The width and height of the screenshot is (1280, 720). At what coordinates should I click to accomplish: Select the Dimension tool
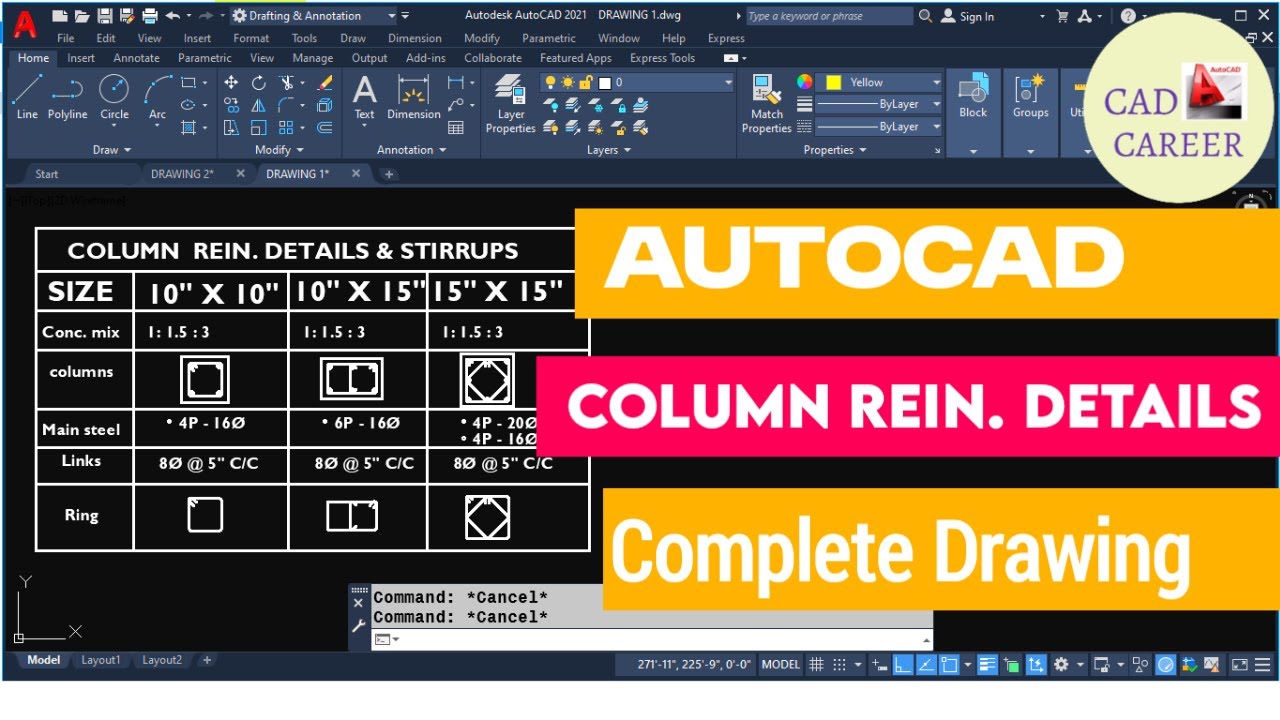click(414, 97)
